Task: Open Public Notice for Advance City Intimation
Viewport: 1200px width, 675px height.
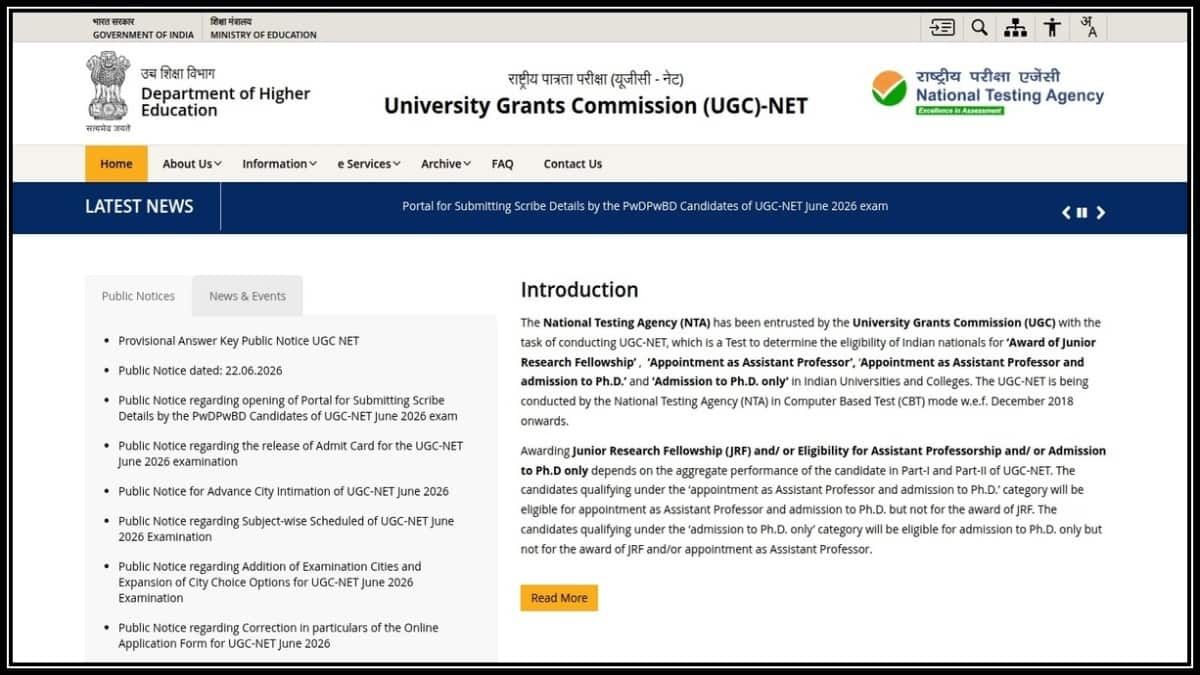Action: click(283, 491)
